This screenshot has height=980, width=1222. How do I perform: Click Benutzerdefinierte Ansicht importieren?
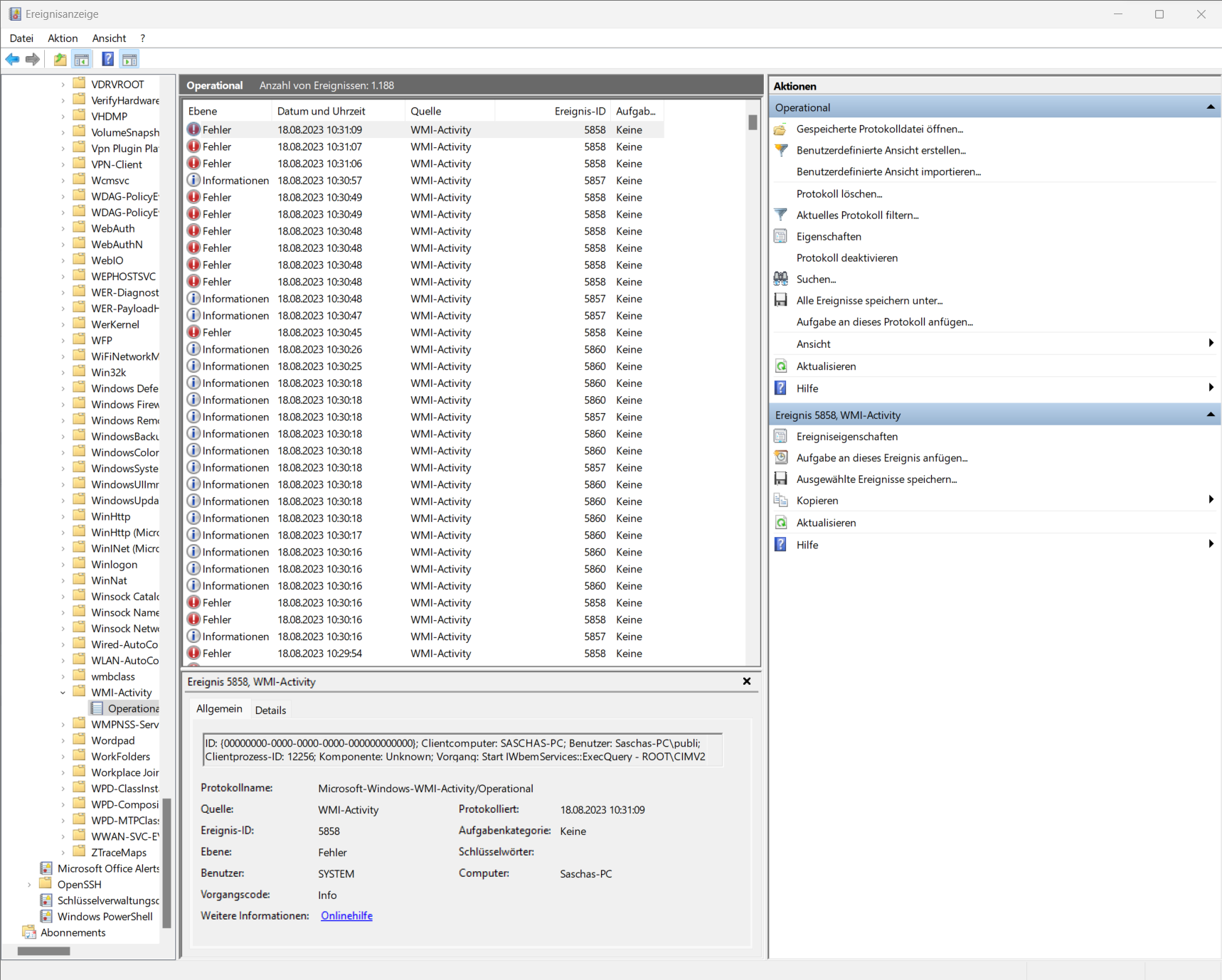coord(888,172)
